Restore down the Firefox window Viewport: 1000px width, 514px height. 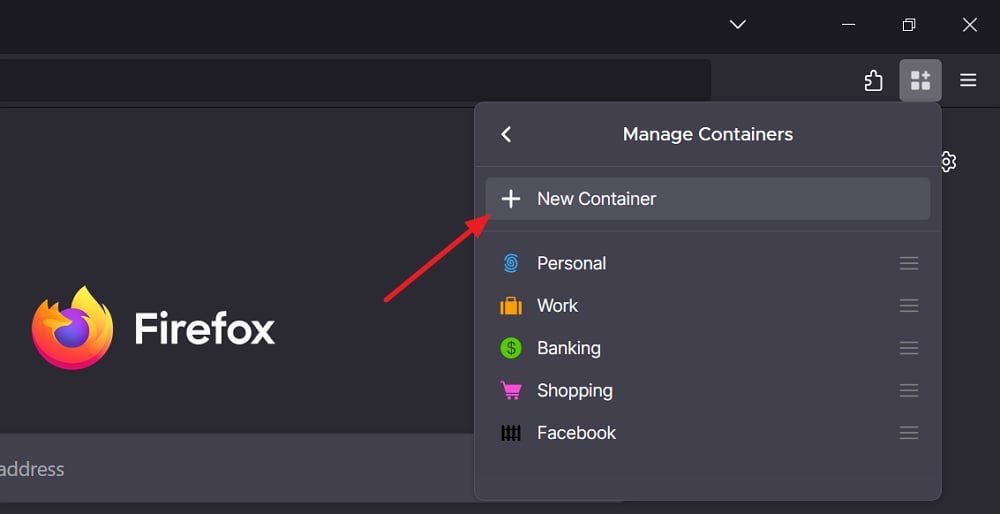pos(909,24)
